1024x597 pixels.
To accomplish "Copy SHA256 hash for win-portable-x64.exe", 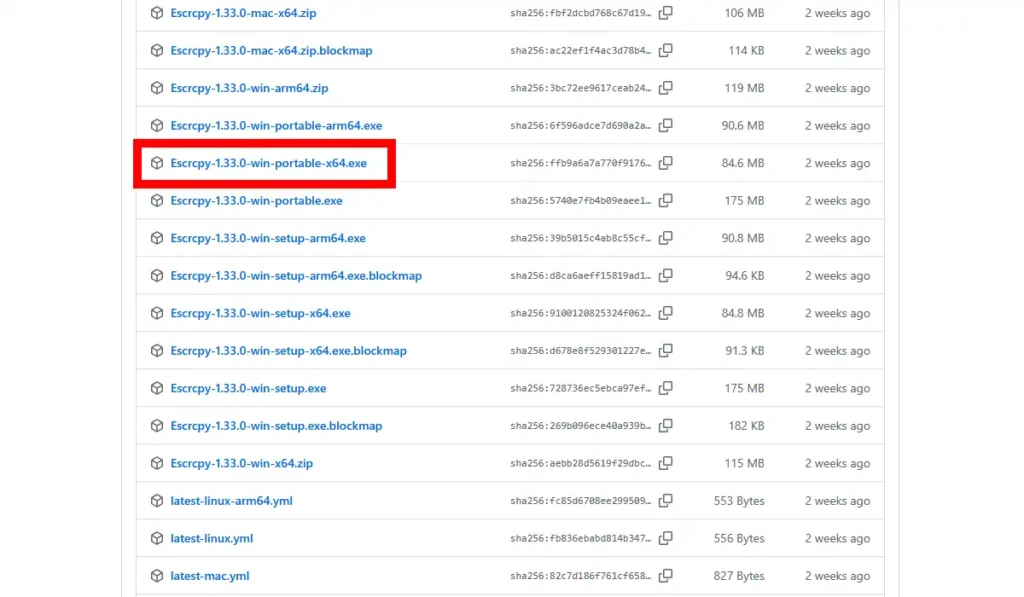I will (x=665, y=163).
